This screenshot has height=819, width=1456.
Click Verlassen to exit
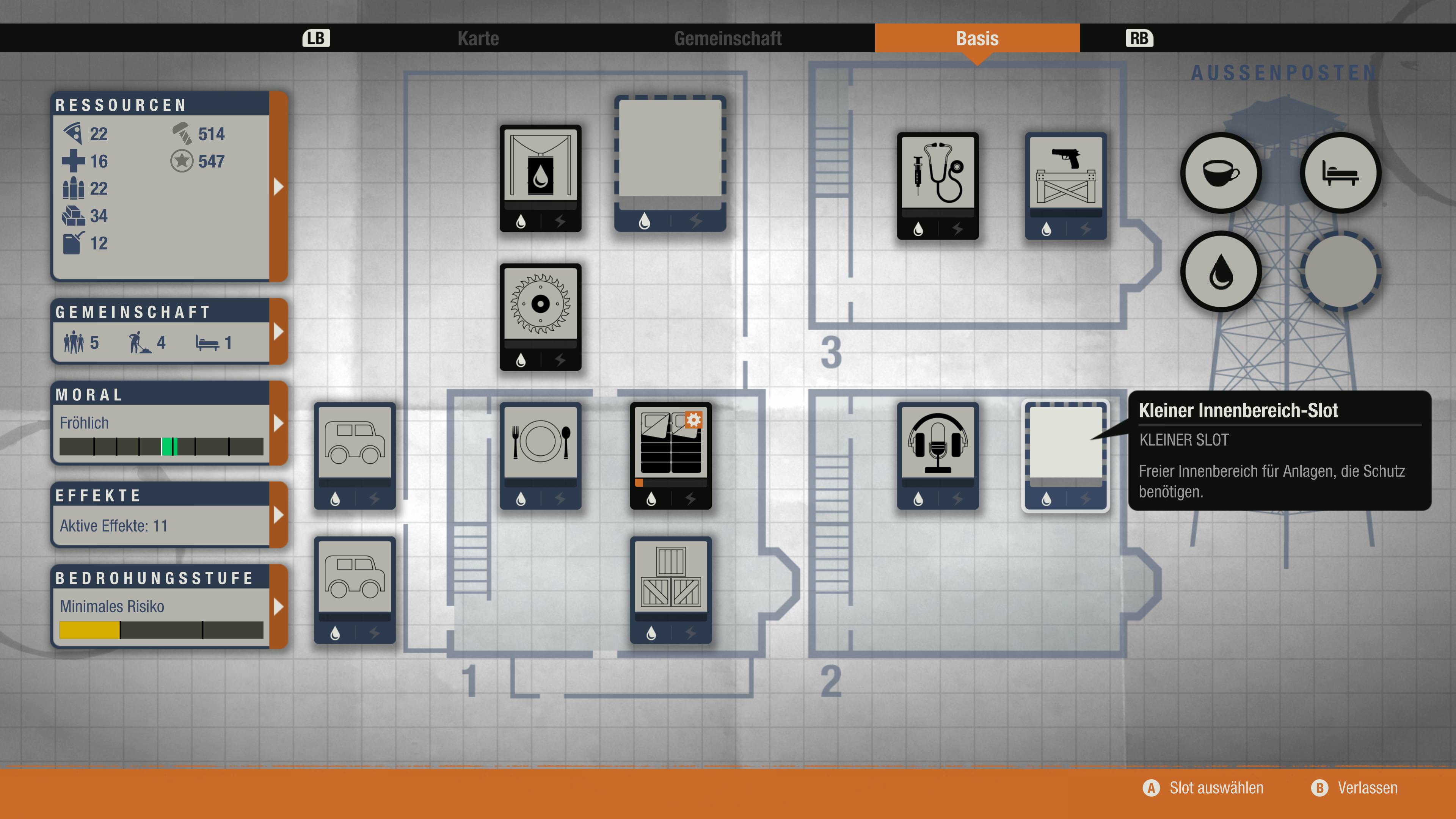(1354, 788)
